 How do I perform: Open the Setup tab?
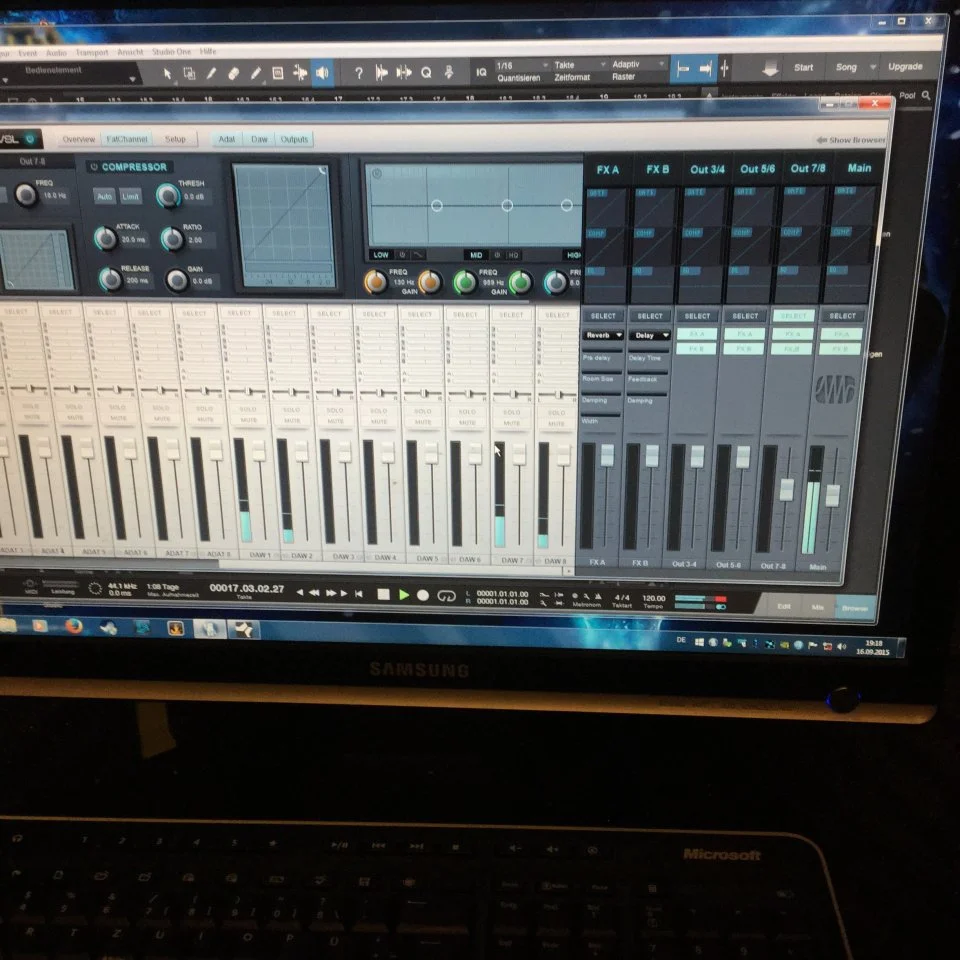tap(175, 140)
